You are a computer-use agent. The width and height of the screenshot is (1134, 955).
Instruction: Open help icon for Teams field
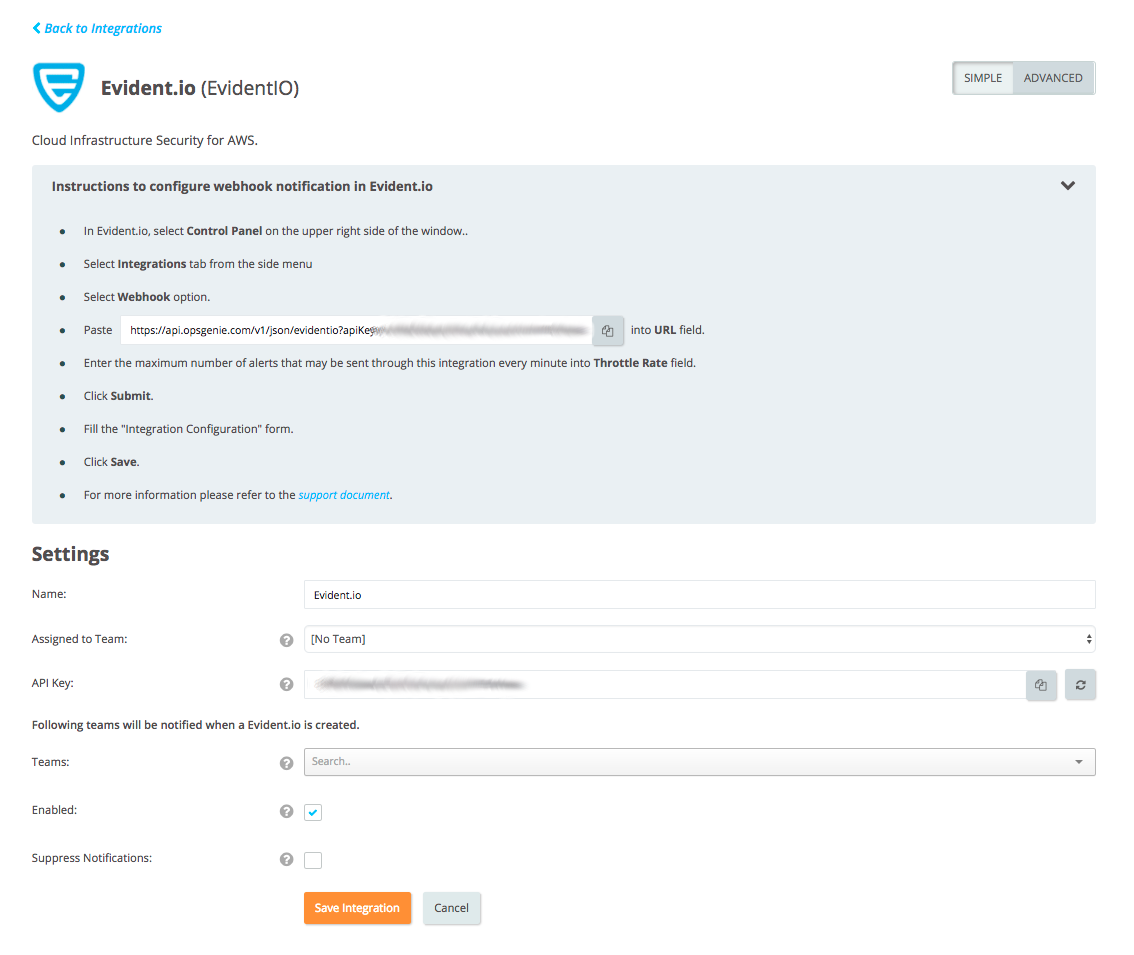click(286, 763)
